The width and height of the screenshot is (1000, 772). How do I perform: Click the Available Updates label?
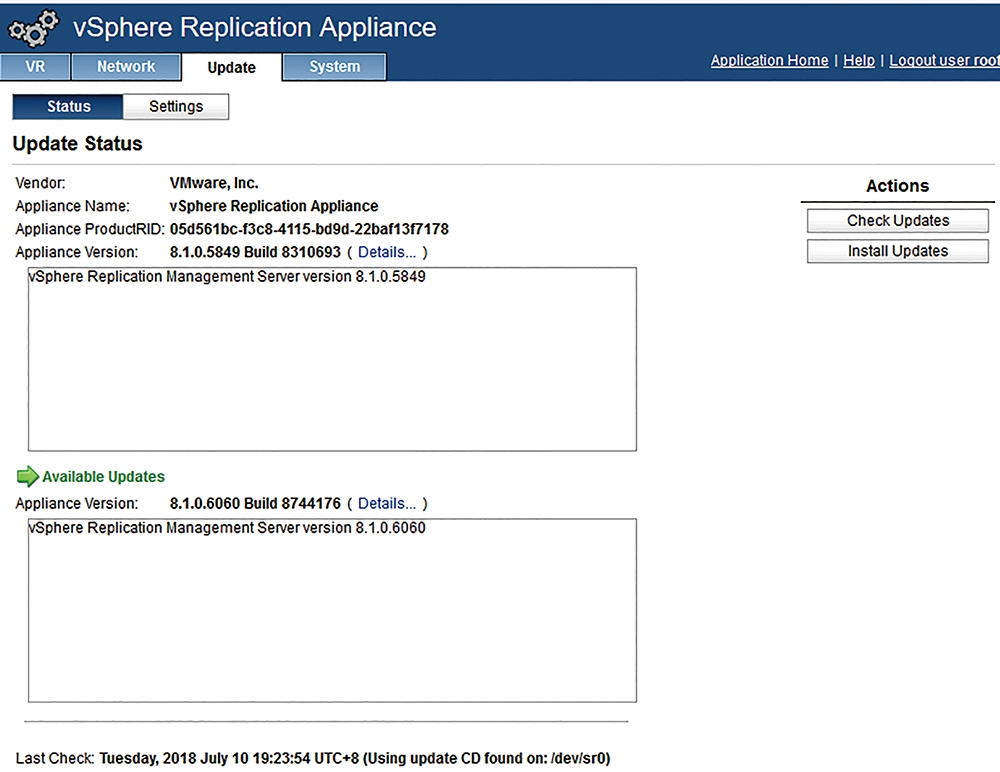pos(103,477)
